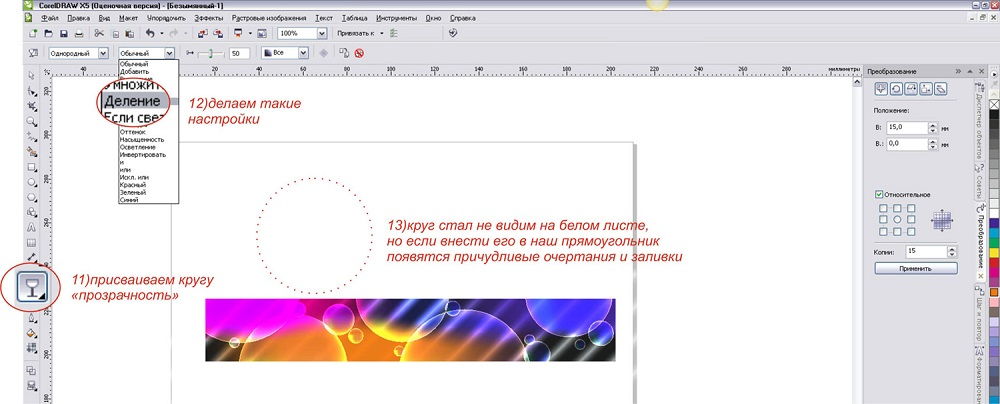Select the Zoom magnifier tool
Image resolution: width=1000 pixels, height=404 pixels.
click(x=31, y=121)
